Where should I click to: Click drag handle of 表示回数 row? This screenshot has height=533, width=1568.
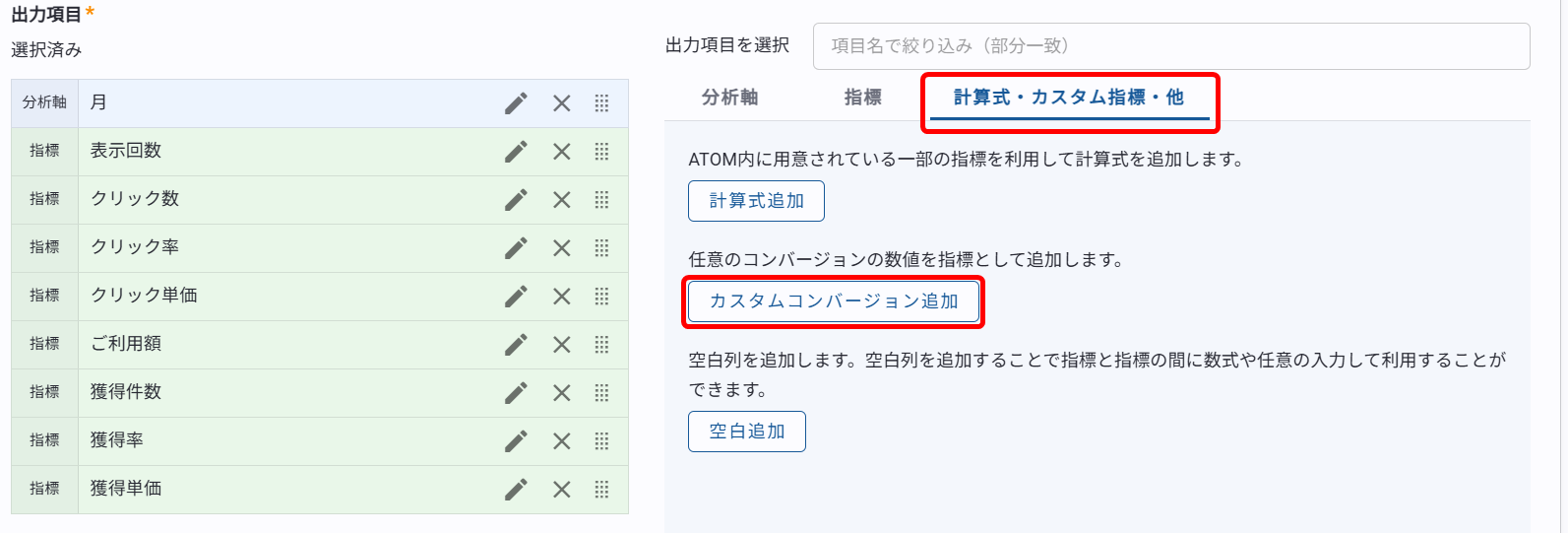601,152
